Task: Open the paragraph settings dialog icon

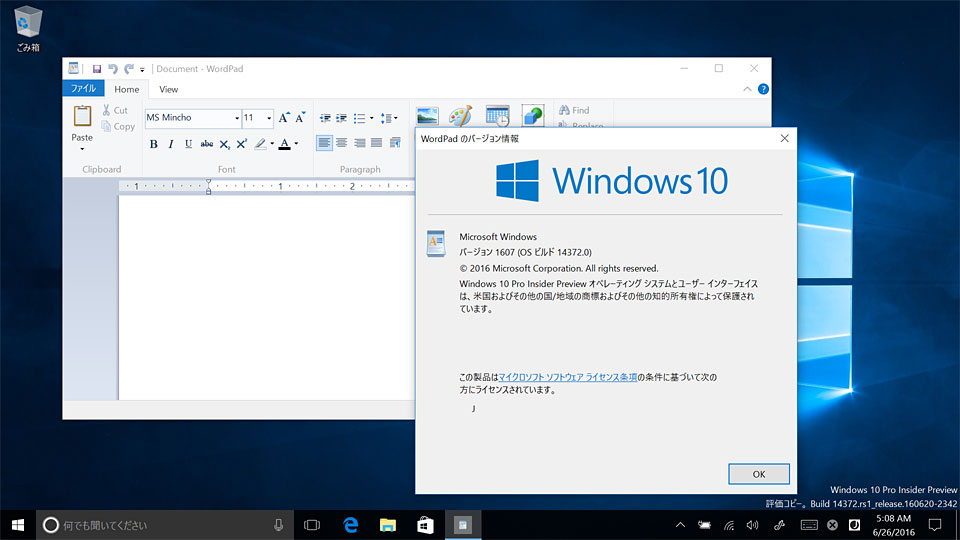Action: click(395, 143)
